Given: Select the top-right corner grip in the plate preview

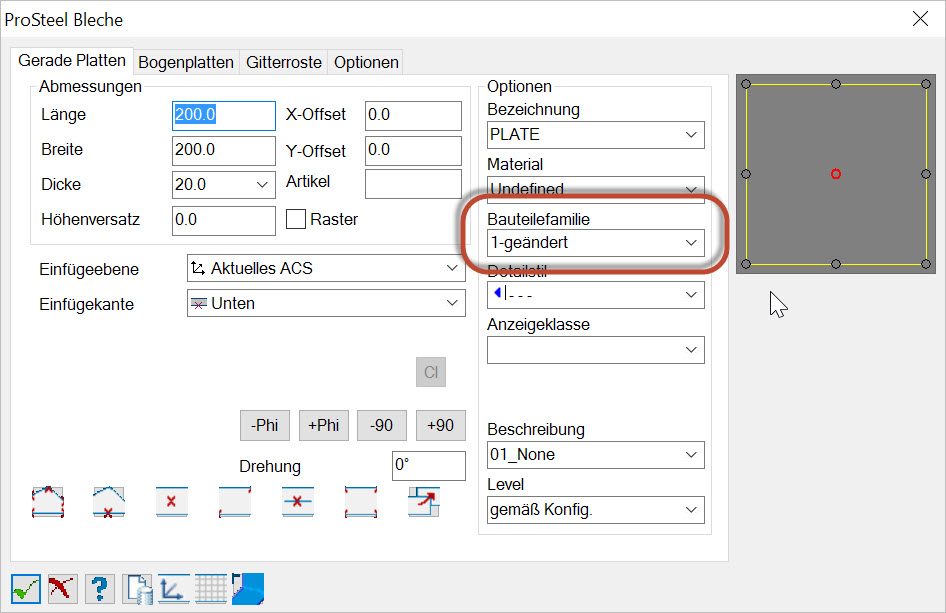Looking at the screenshot, I should [x=926, y=84].
